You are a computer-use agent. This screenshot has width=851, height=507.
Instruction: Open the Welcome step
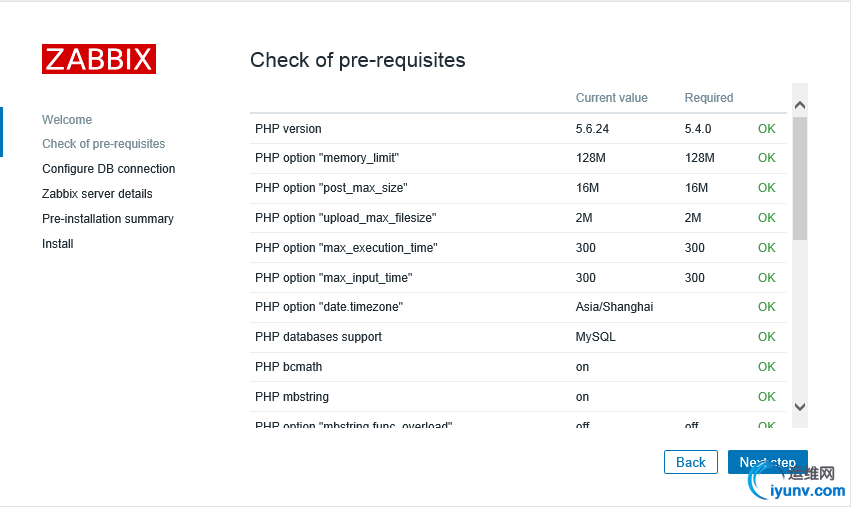coord(67,119)
